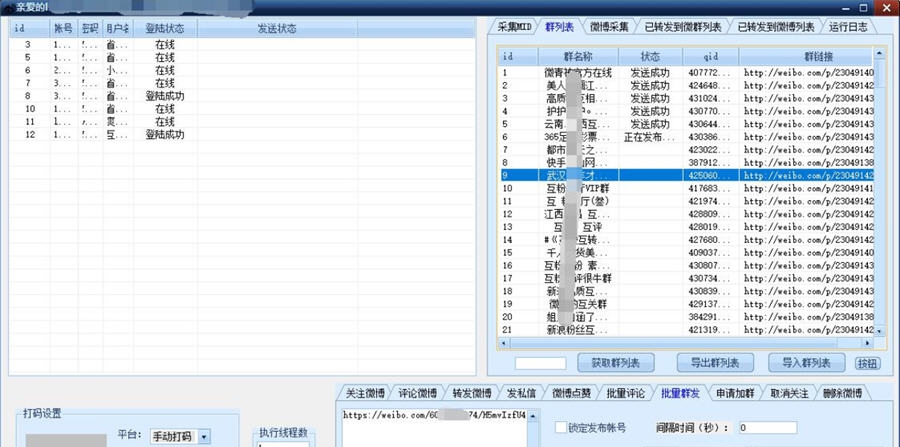Viewport: 900px width, 447px height.
Task: Click the app icon in title bar
Action: click(x=8, y=8)
